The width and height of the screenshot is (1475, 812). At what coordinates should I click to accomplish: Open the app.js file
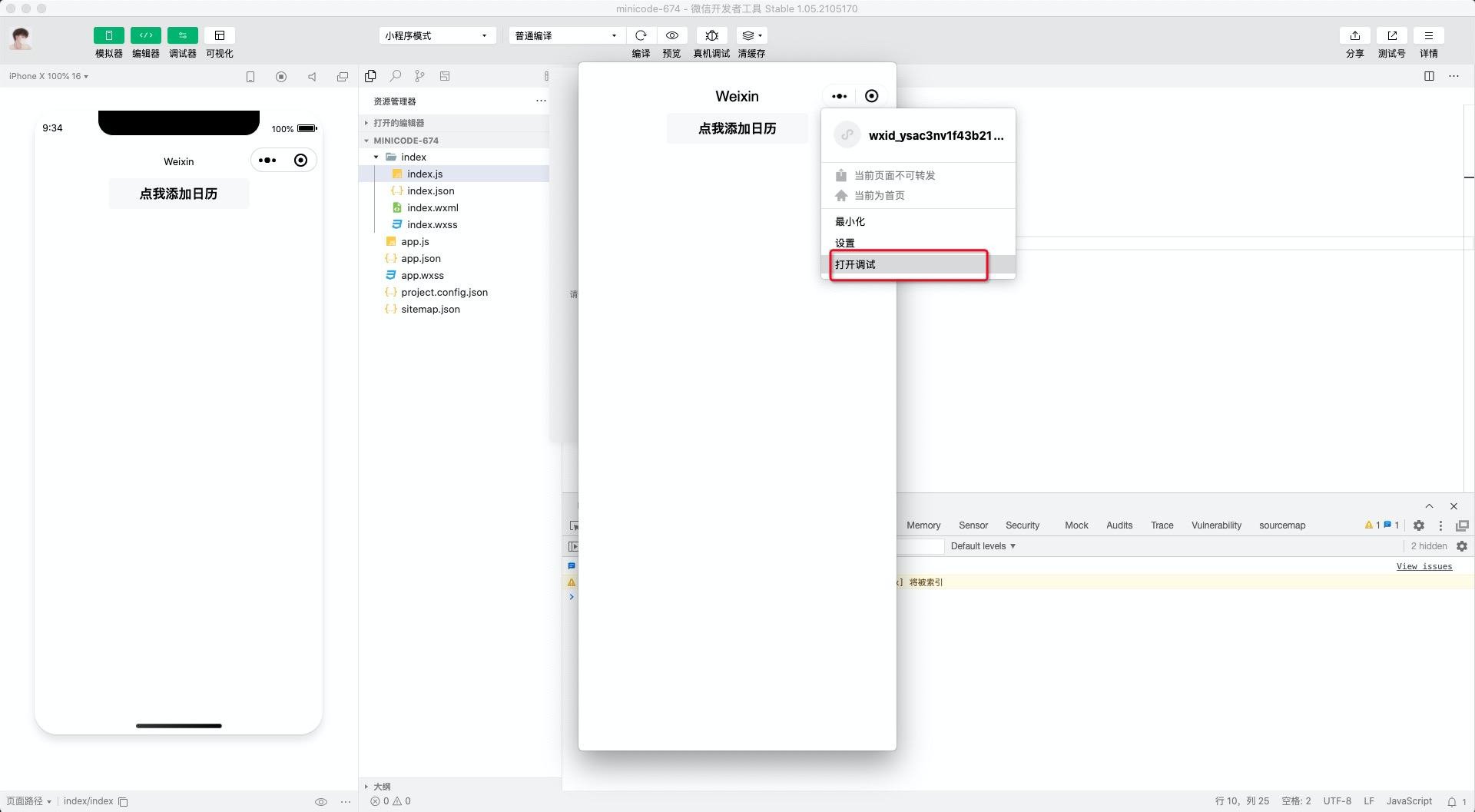pyautogui.click(x=454, y=241)
